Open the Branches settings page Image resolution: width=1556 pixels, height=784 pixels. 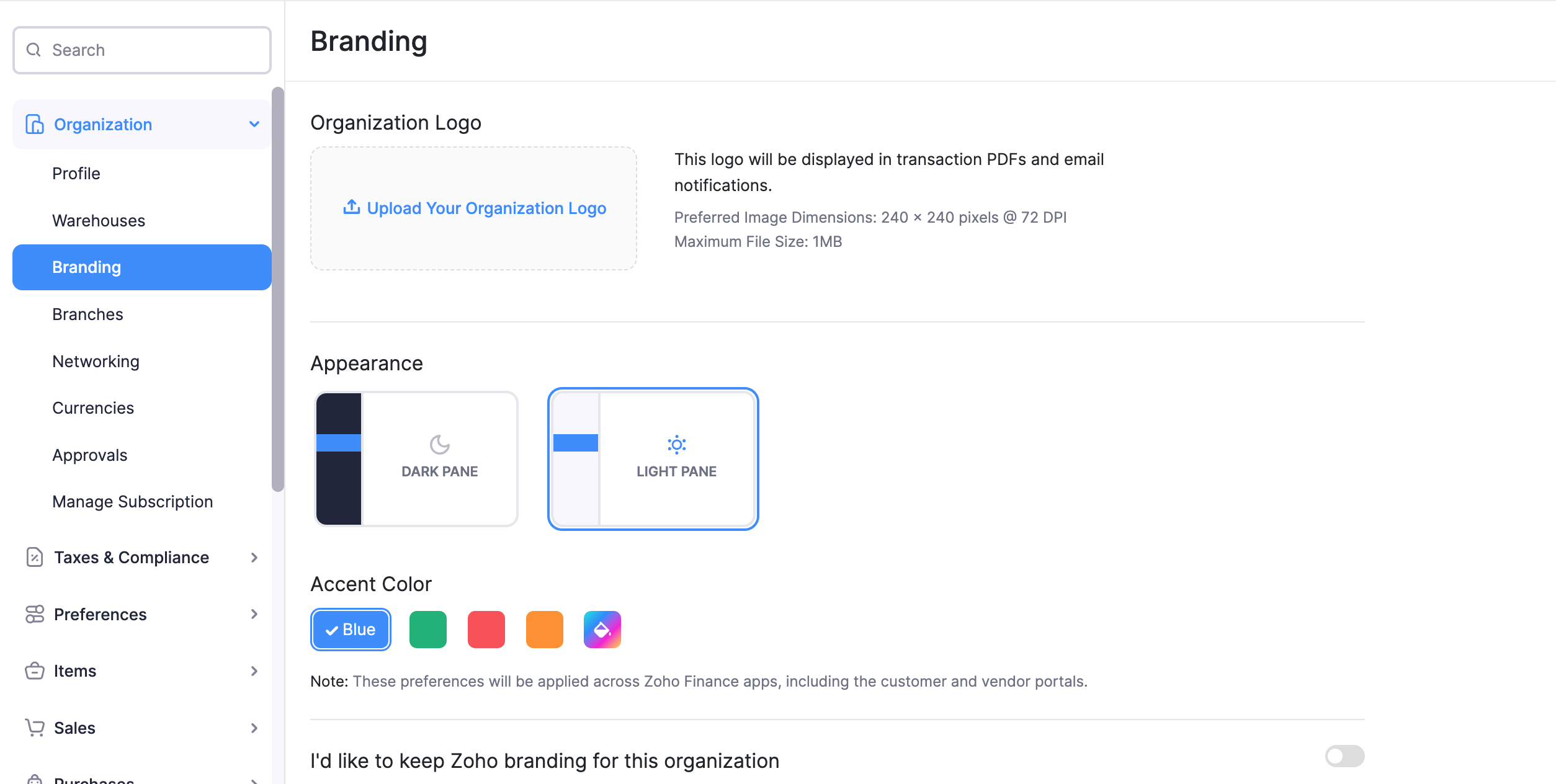(x=87, y=314)
